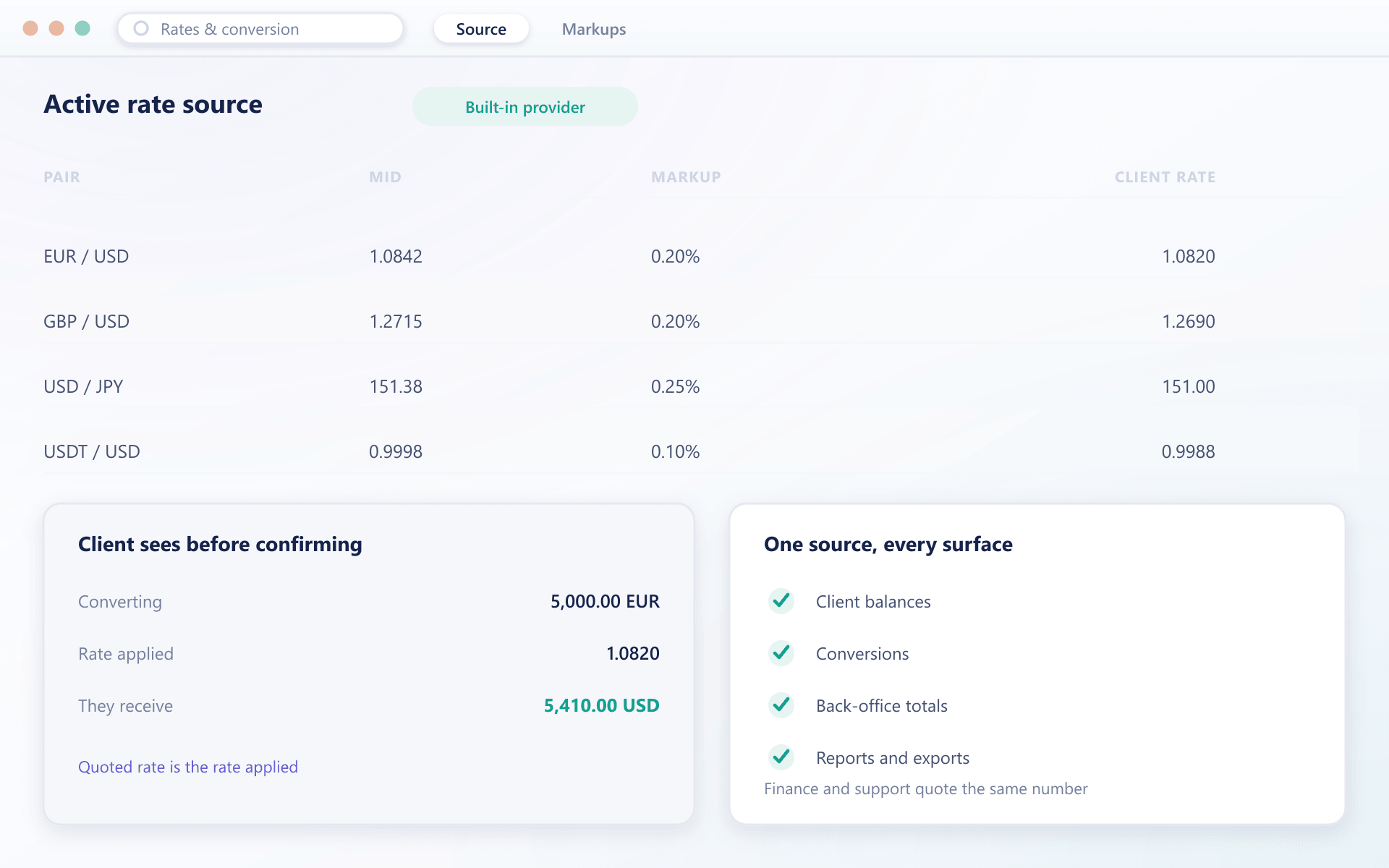
Task: Click the EUR / USD markup value 0.20%
Action: pyautogui.click(x=675, y=256)
